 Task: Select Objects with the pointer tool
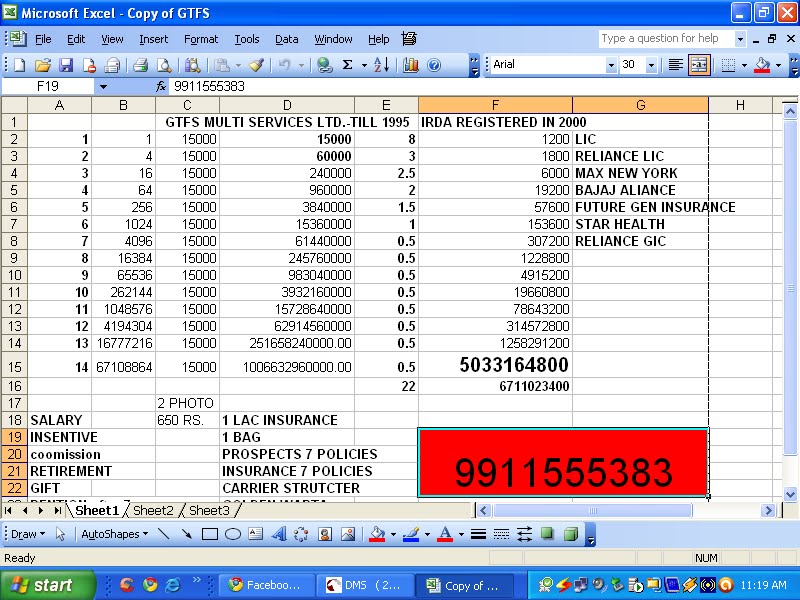[60, 534]
